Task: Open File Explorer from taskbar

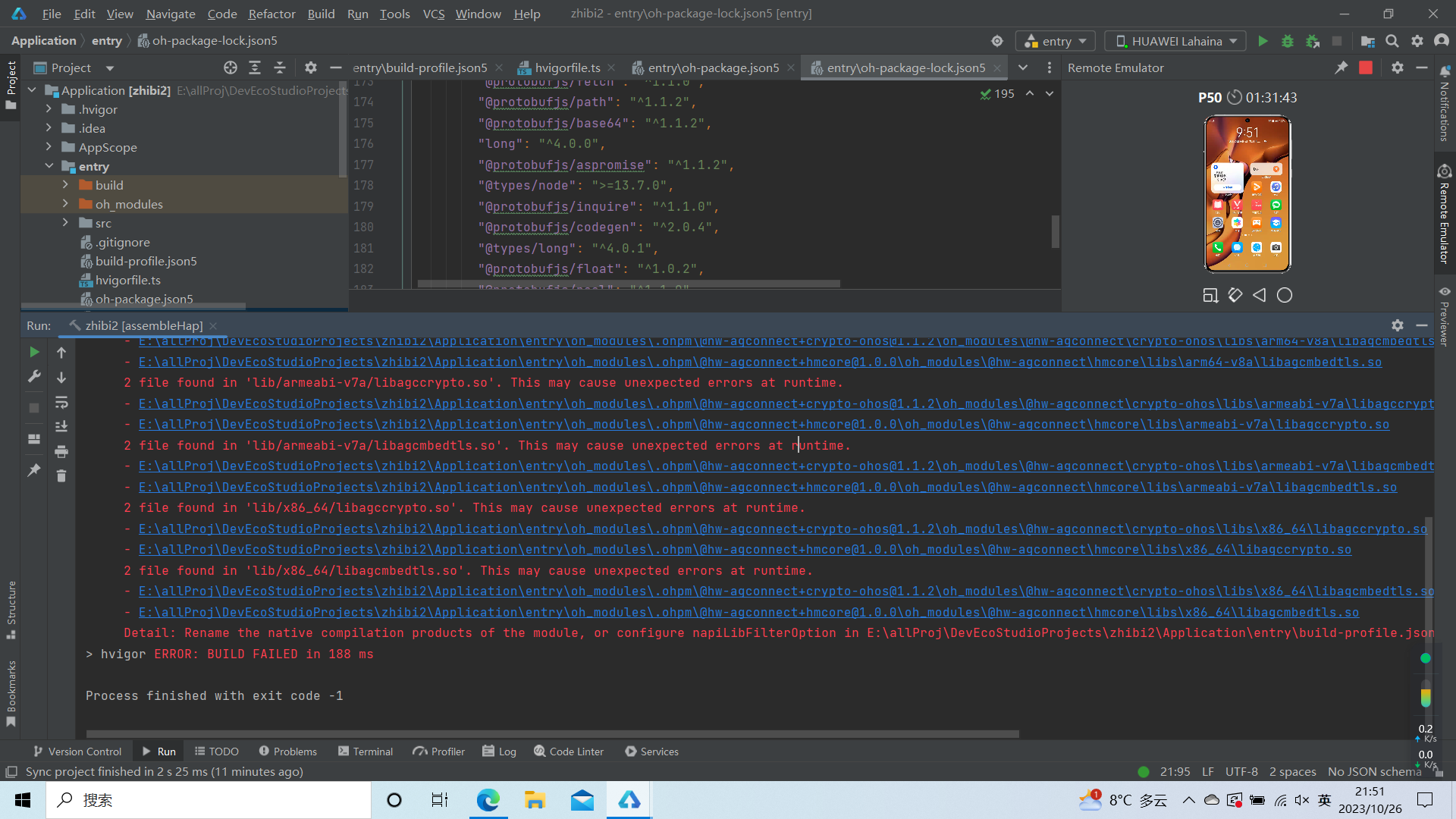Action: [x=535, y=800]
